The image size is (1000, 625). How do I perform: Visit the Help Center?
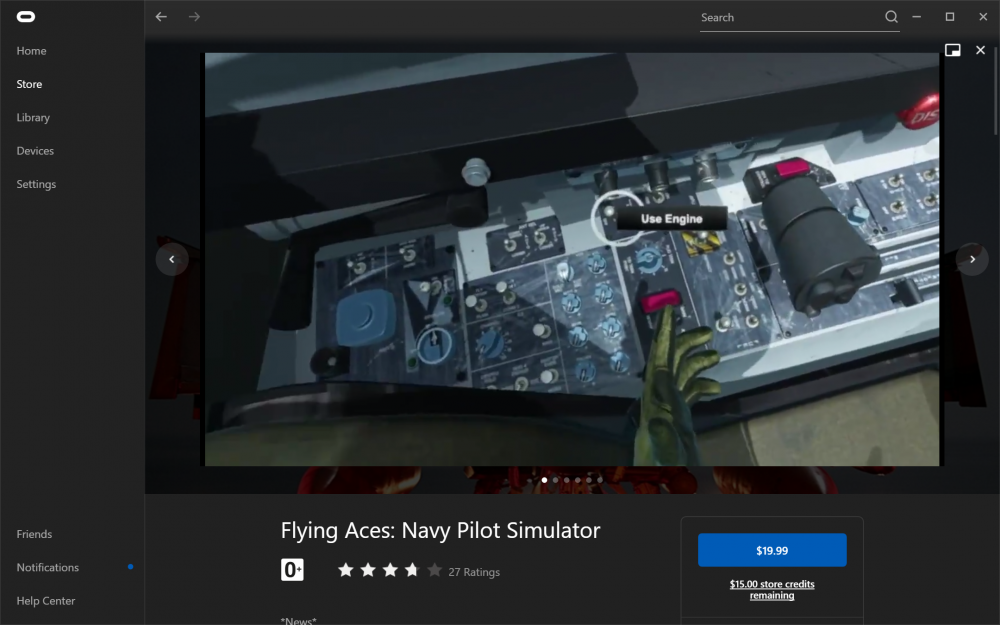pos(45,601)
